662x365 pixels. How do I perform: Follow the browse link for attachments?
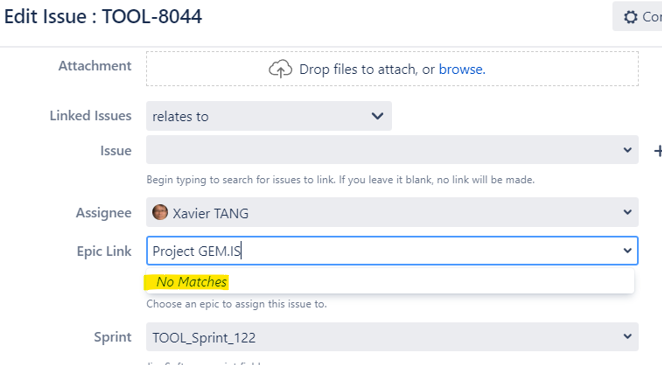pyautogui.click(x=462, y=69)
